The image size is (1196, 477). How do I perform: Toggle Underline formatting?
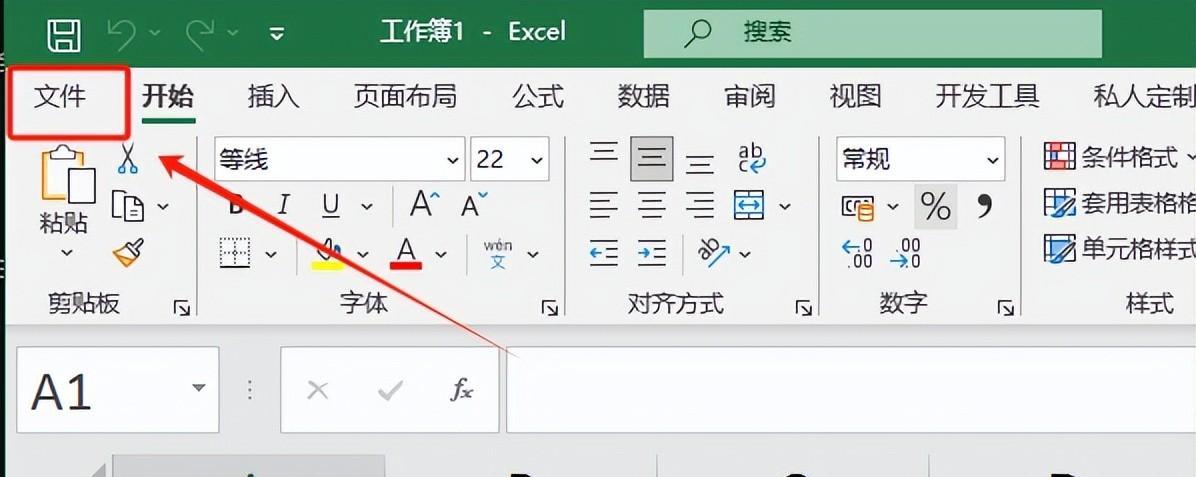click(330, 205)
